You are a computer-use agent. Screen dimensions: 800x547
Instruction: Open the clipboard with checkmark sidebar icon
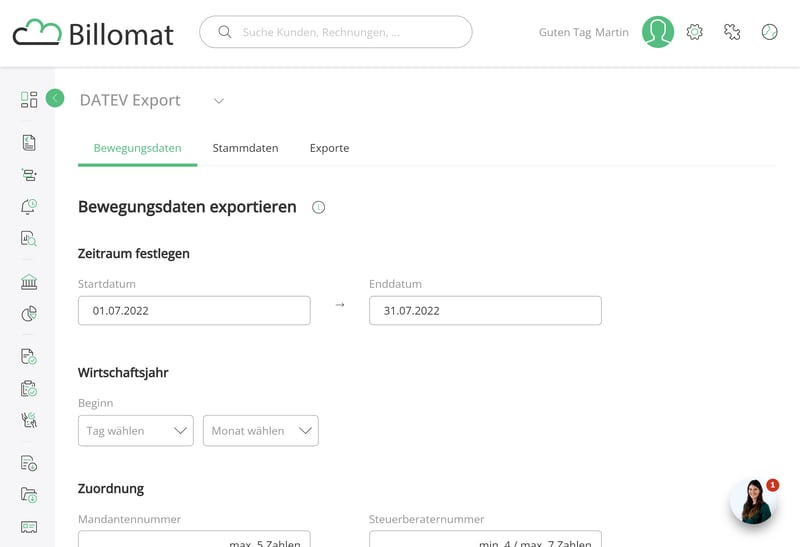pos(29,388)
